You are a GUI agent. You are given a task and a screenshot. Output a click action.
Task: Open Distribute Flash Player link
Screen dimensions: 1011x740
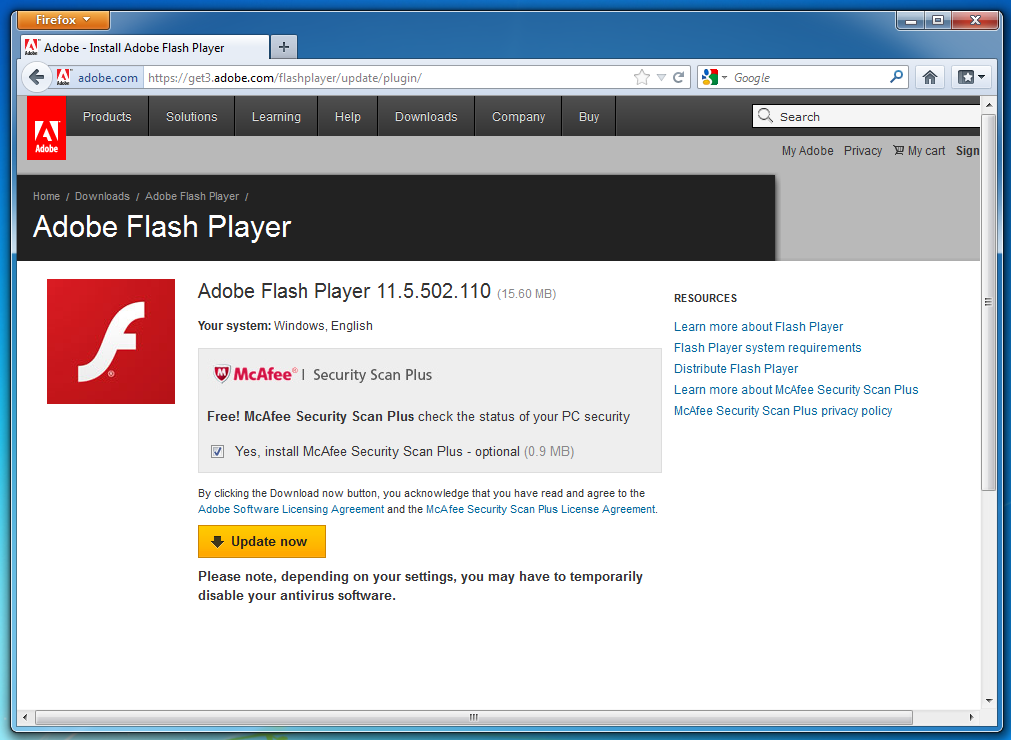736,369
